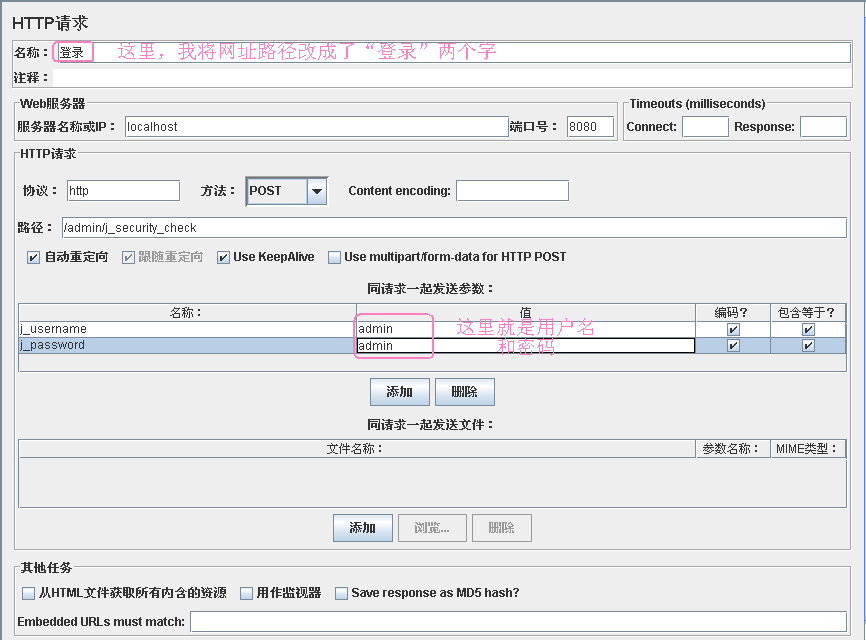Image resolution: width=866 pixels, height=640 pixels.
Task: Uncheck 包含等于 checkbox for j_password row
Action: (808, 346)
